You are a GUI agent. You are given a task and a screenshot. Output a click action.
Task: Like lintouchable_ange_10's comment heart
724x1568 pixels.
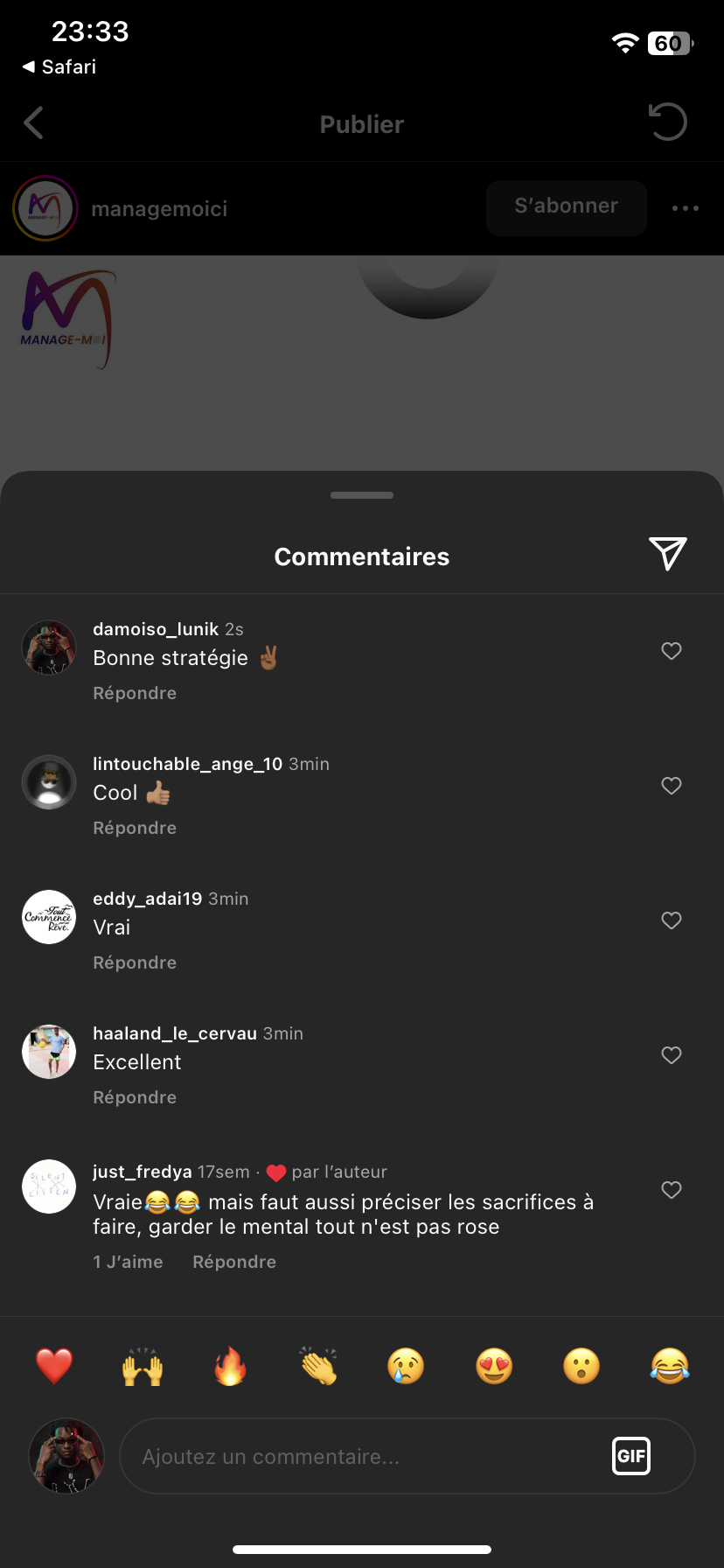point(672,786)
